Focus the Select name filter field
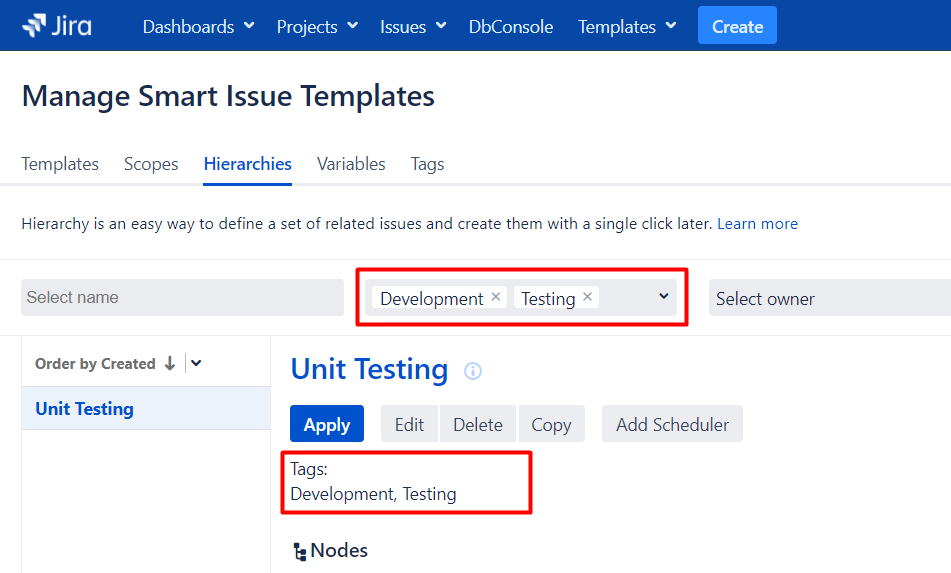Viewport: 951px width, 573px height. (182, 297)
